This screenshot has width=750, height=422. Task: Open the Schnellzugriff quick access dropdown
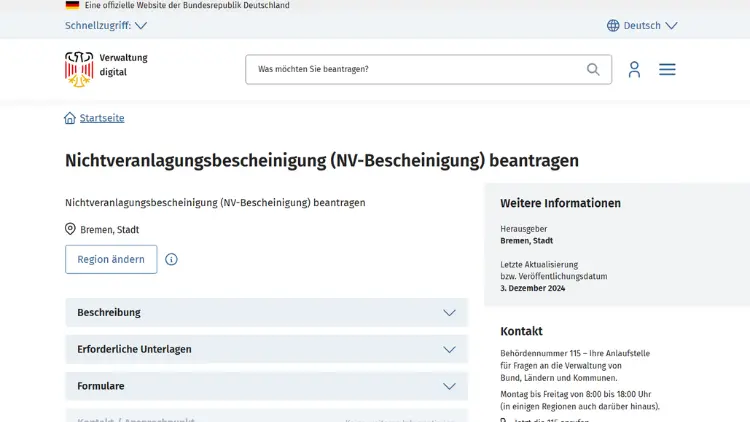tap(106, 25)
